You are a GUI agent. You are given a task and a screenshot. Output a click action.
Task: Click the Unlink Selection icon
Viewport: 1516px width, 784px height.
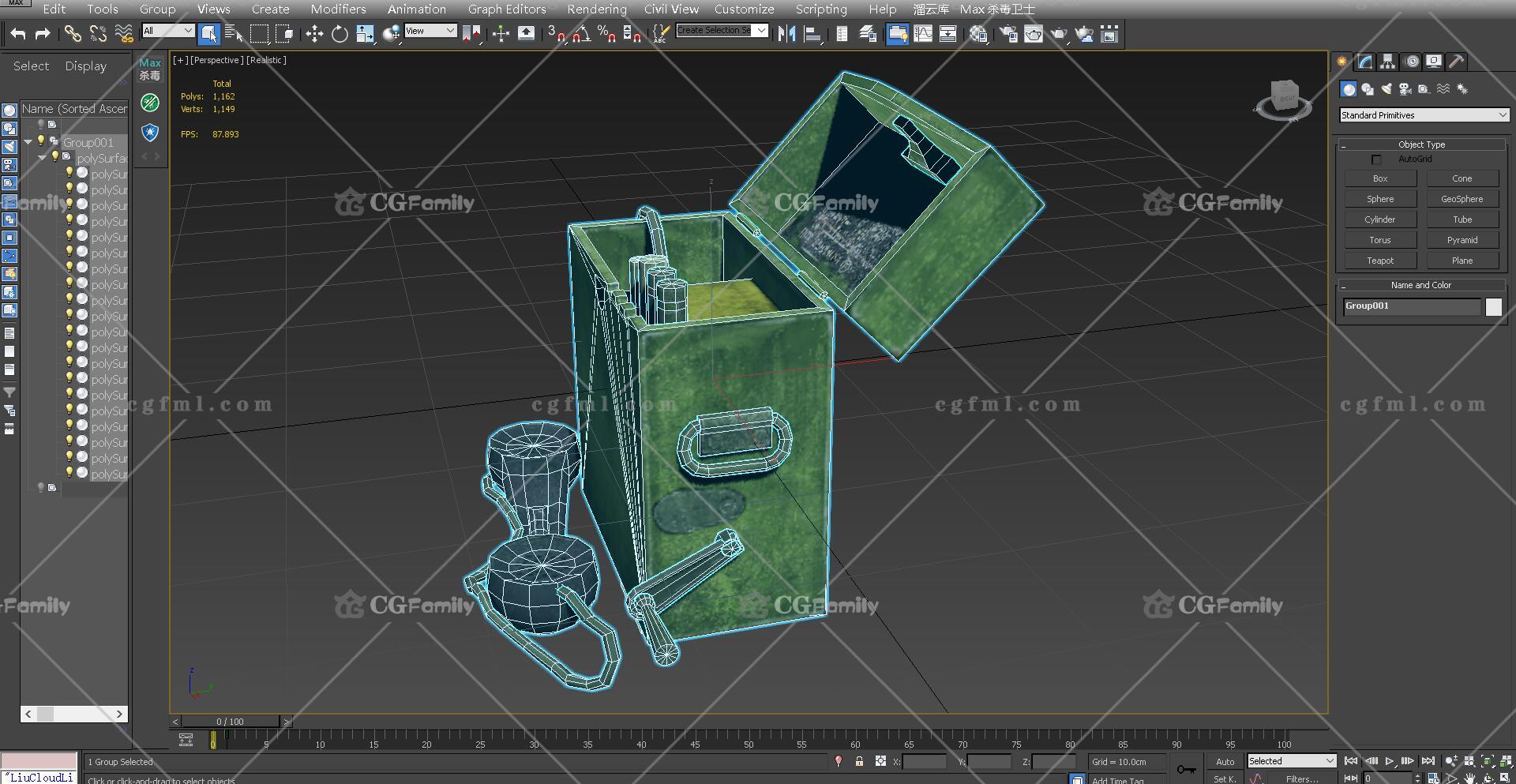coord(98,33)
